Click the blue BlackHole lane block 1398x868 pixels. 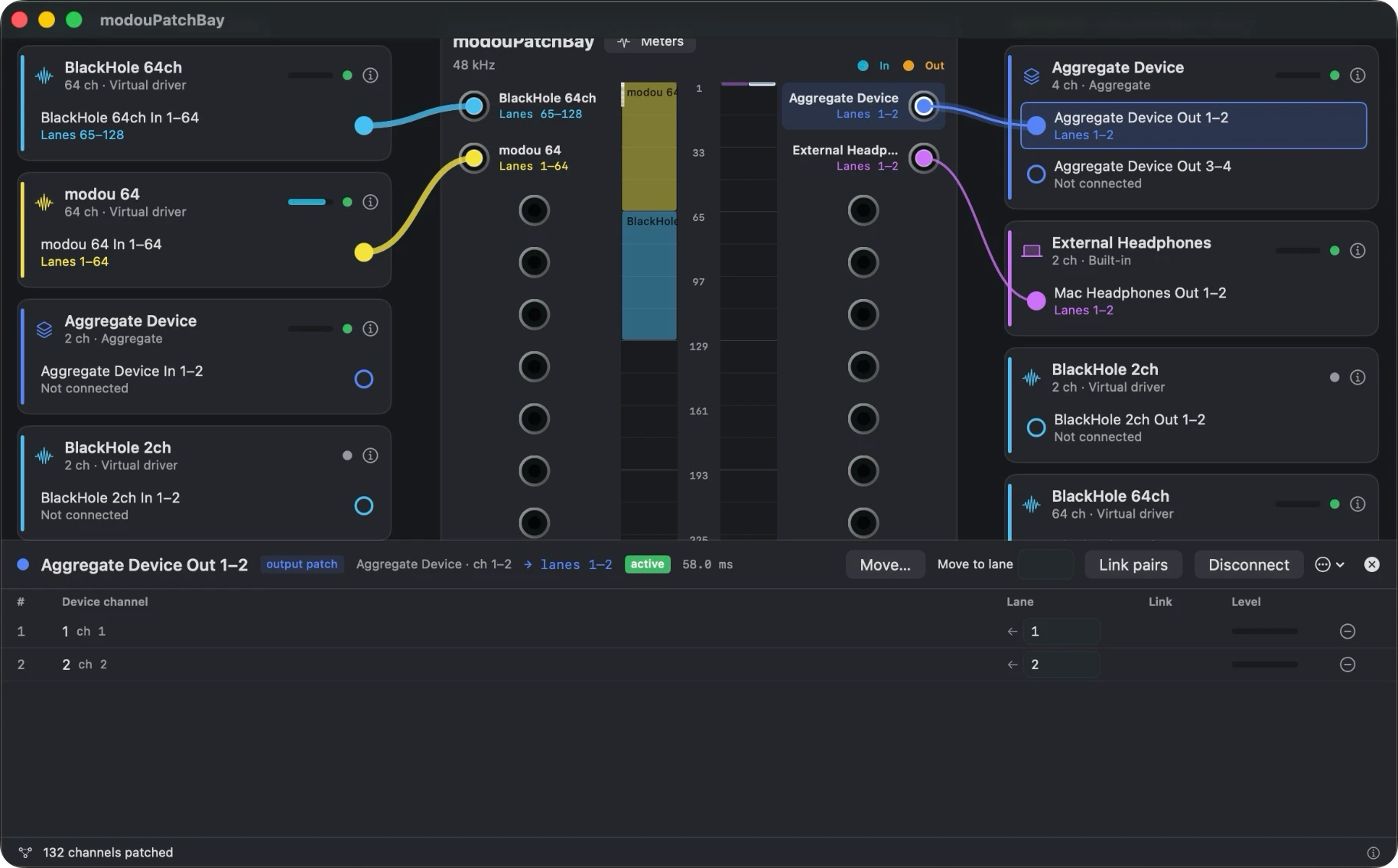pos(649,276)
